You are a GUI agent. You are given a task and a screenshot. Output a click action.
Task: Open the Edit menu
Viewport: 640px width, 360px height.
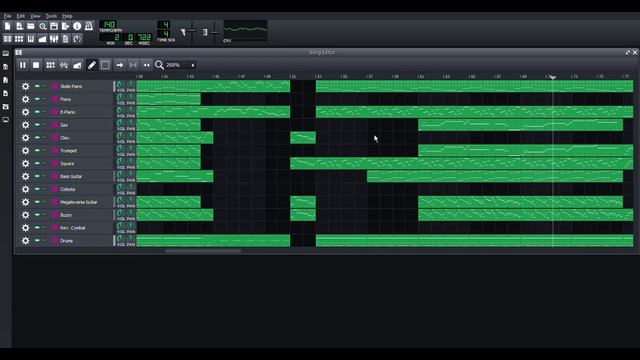click(20, 16)
